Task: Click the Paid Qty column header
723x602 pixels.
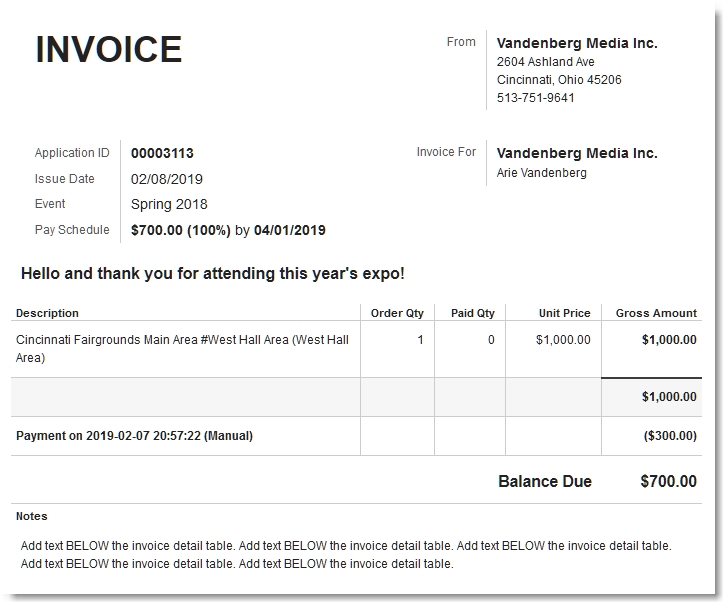Action: 473,313
